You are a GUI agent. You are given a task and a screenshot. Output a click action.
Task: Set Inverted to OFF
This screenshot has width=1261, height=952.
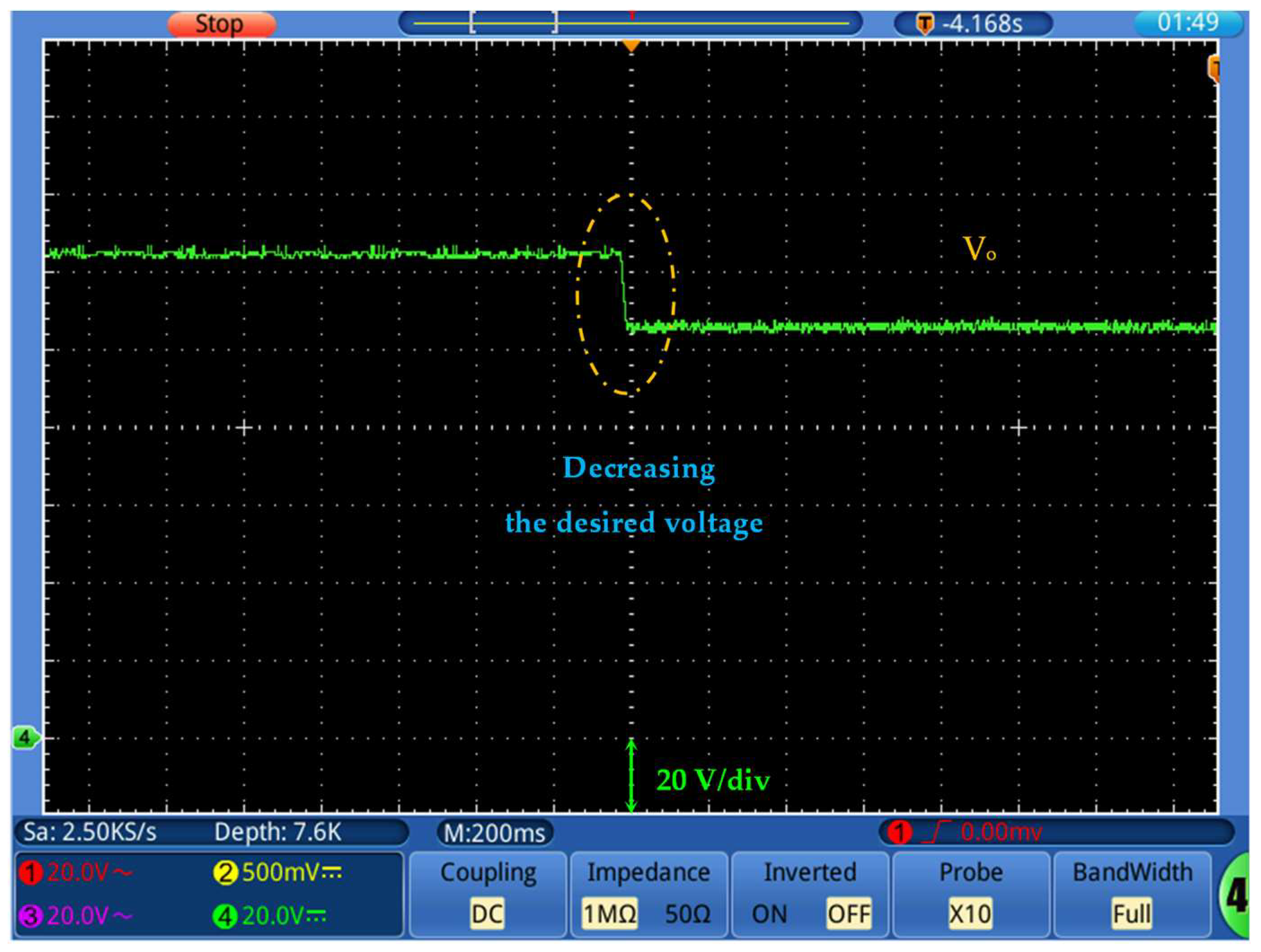[848, 914]
